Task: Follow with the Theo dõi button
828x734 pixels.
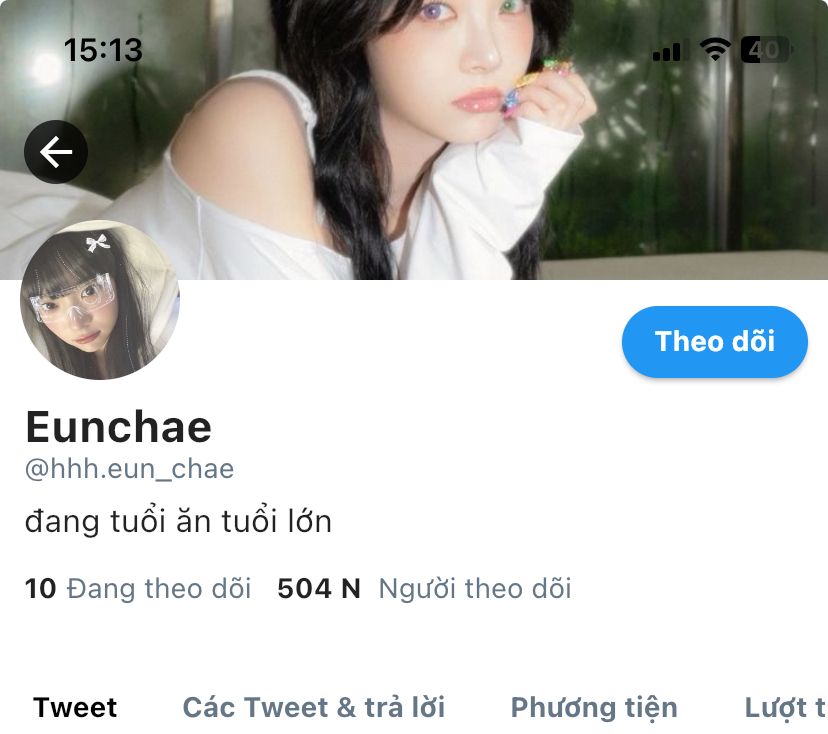Action: click(x=714, y=342)
